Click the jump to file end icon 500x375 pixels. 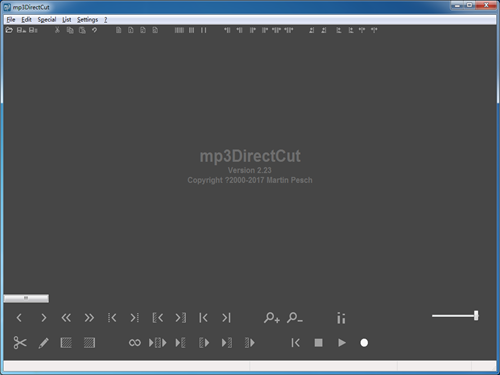(226, 318)
